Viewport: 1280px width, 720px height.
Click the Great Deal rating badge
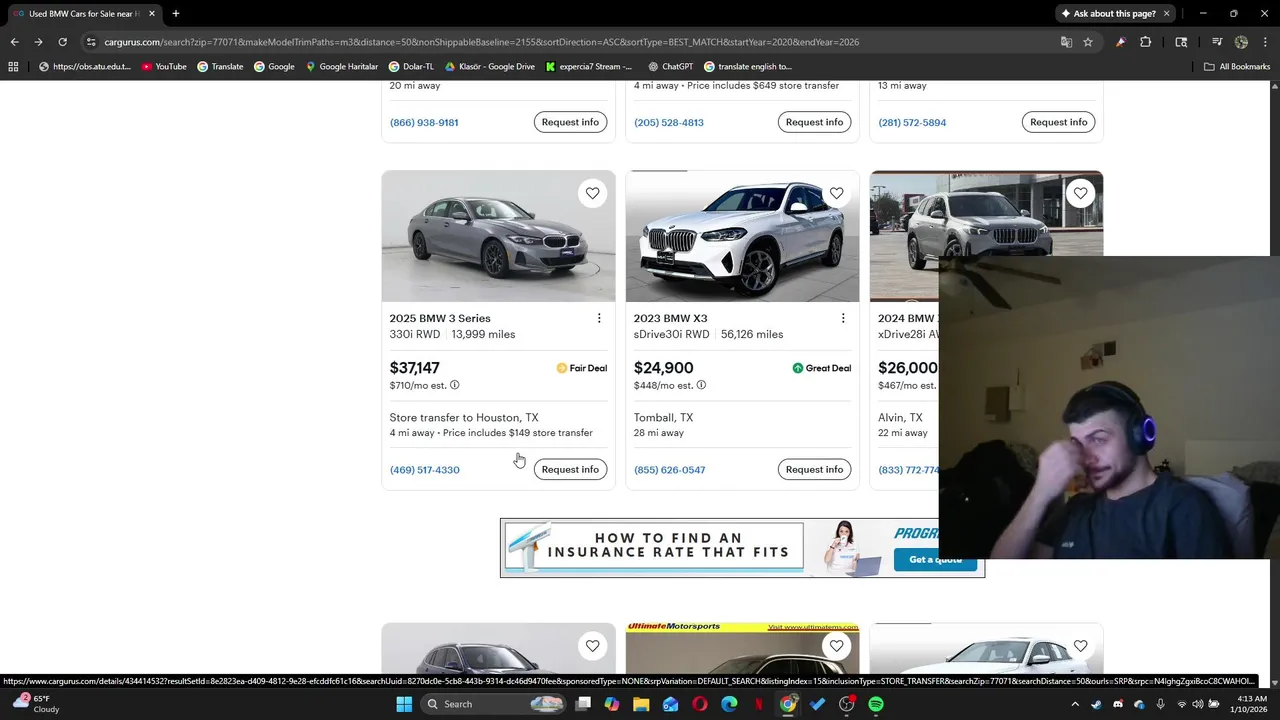(x=821, y=368)
